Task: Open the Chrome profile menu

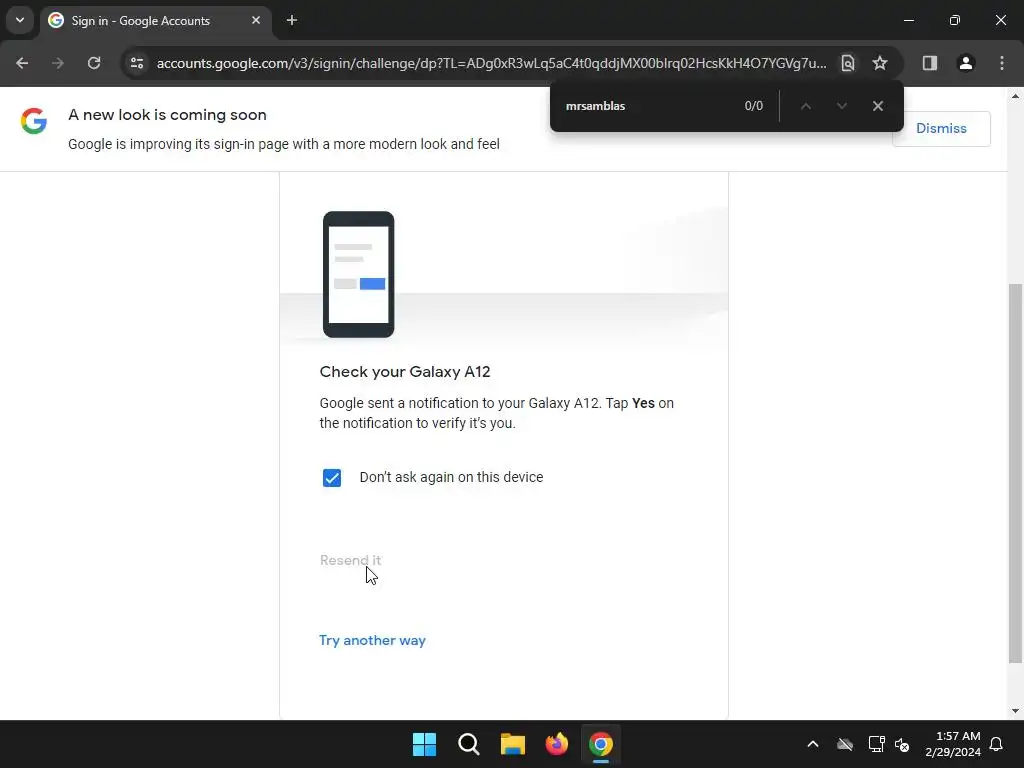Action: 965,63
